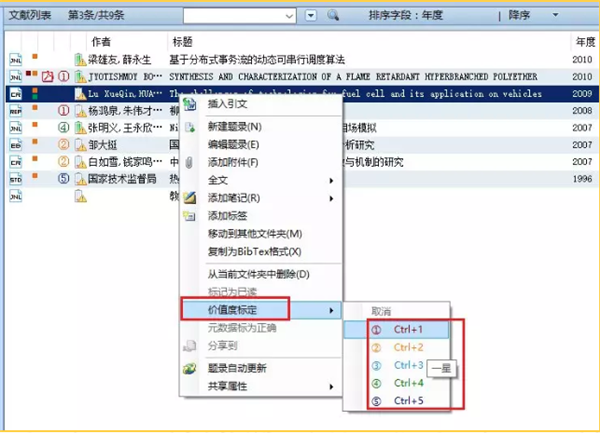600x433 pixels.
Task: Select 插入引文 from context menu
Action: point(228,104)
